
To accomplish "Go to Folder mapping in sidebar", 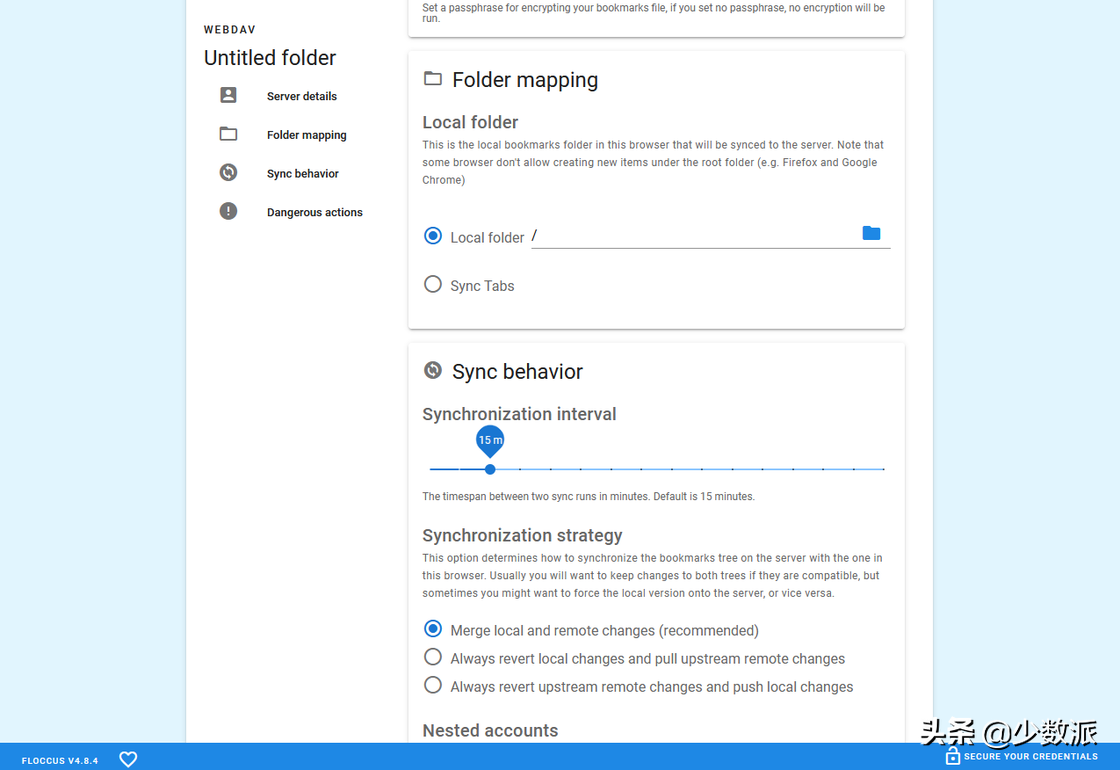I will coord(306,134).
